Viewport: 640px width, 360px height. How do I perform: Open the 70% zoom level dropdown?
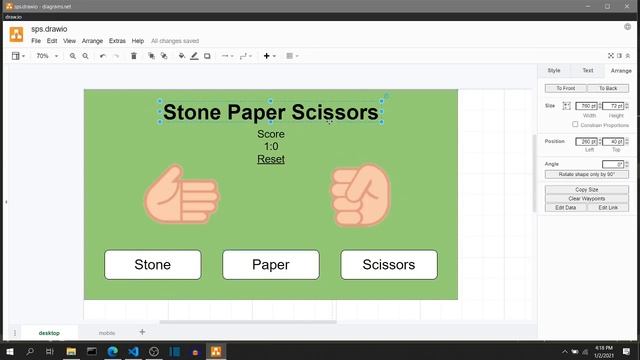[47, 56]
